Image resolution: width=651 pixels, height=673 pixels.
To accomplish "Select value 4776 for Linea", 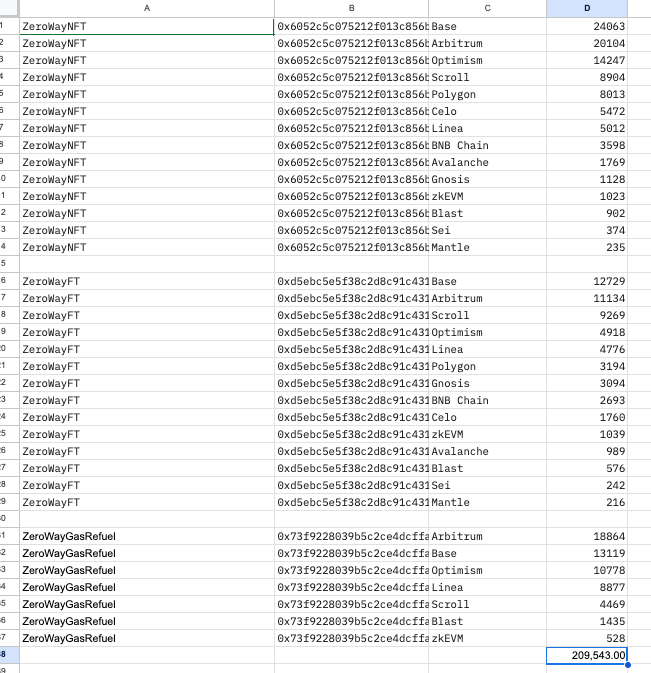I will tap(587, 349).
